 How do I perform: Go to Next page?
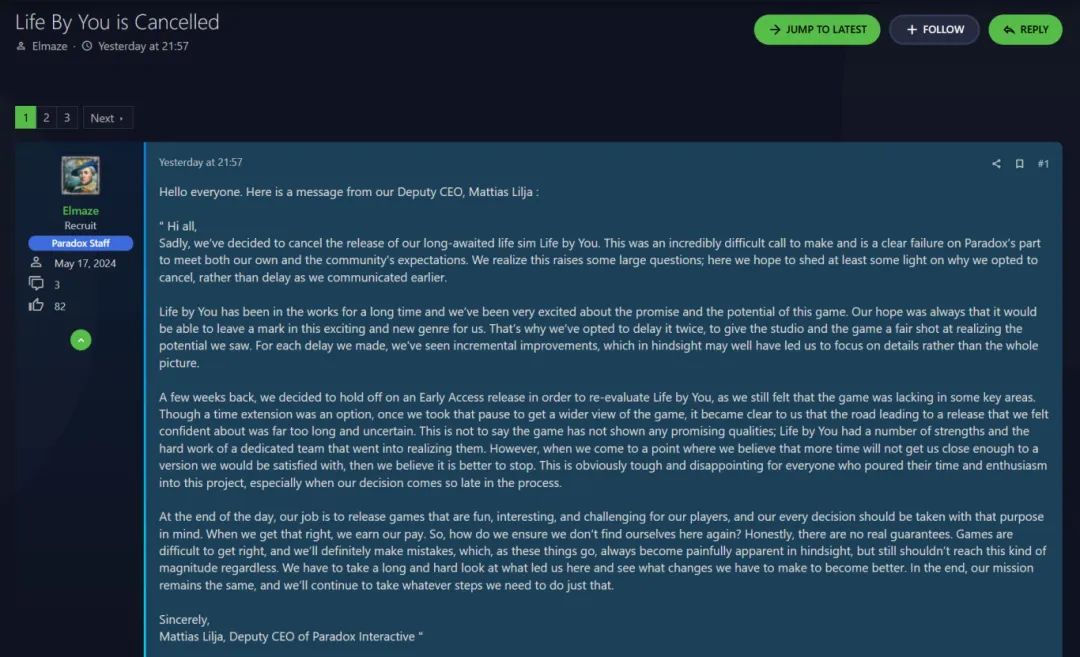[x=107, y=118]
